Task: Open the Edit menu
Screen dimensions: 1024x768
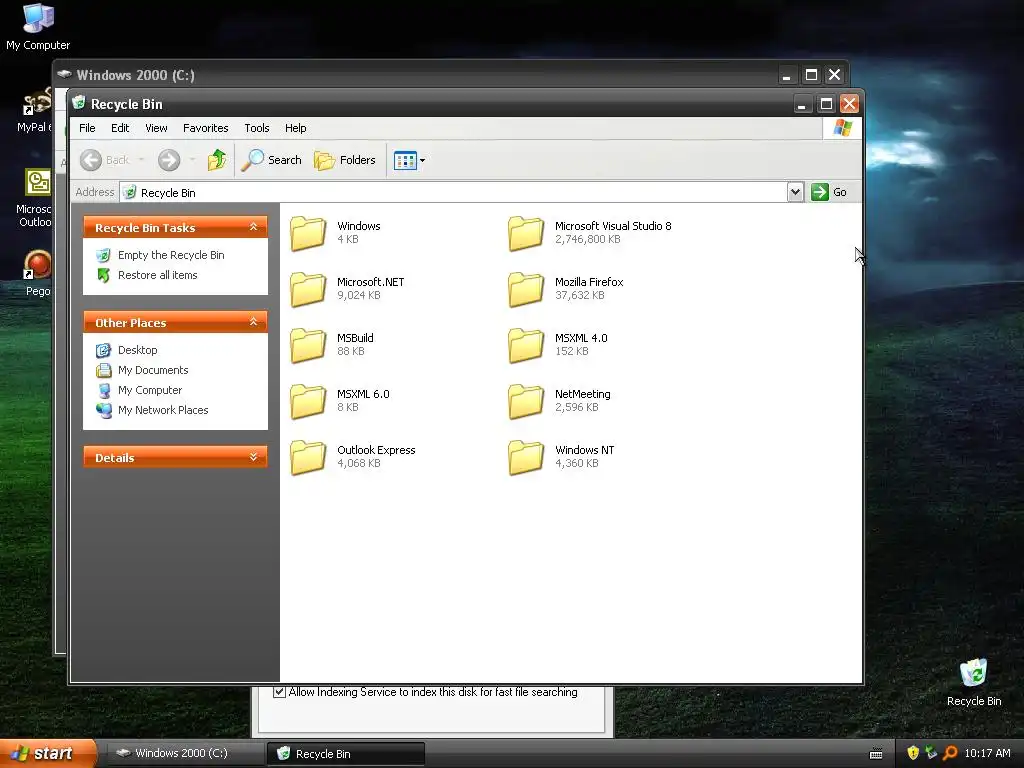Action: (120, 128)
